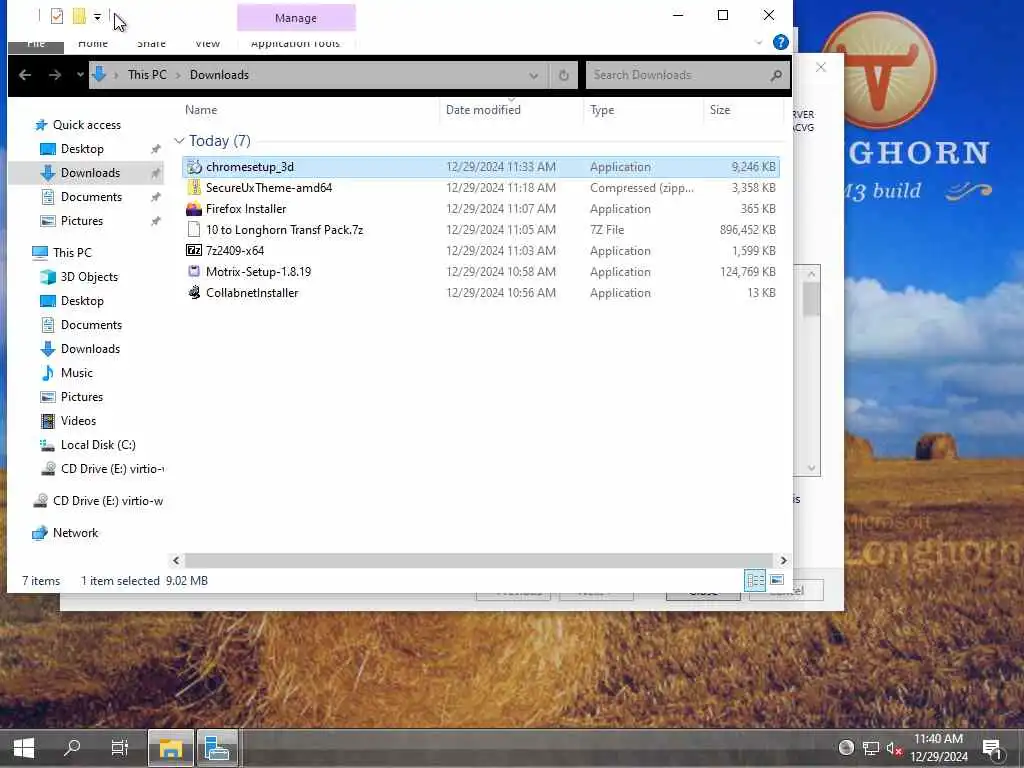Open the Windows Start menu

pyautogui.click(x=24, y=748)
